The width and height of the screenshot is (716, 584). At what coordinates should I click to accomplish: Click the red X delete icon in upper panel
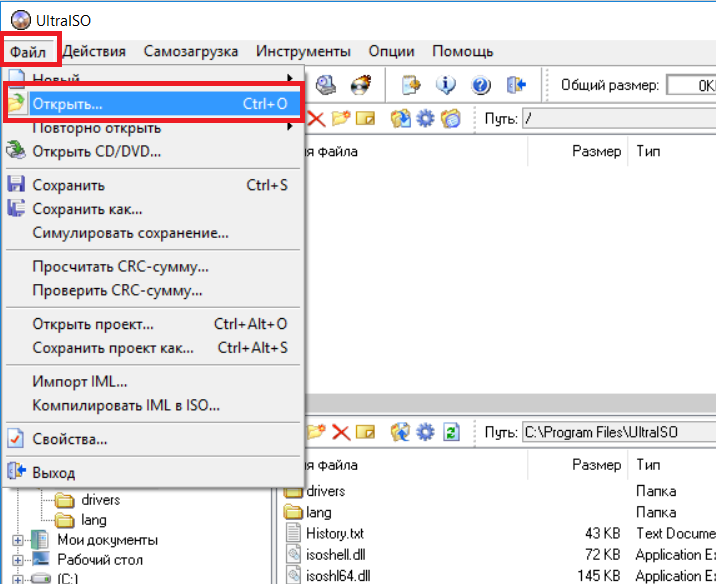click(x=316, y=119)
